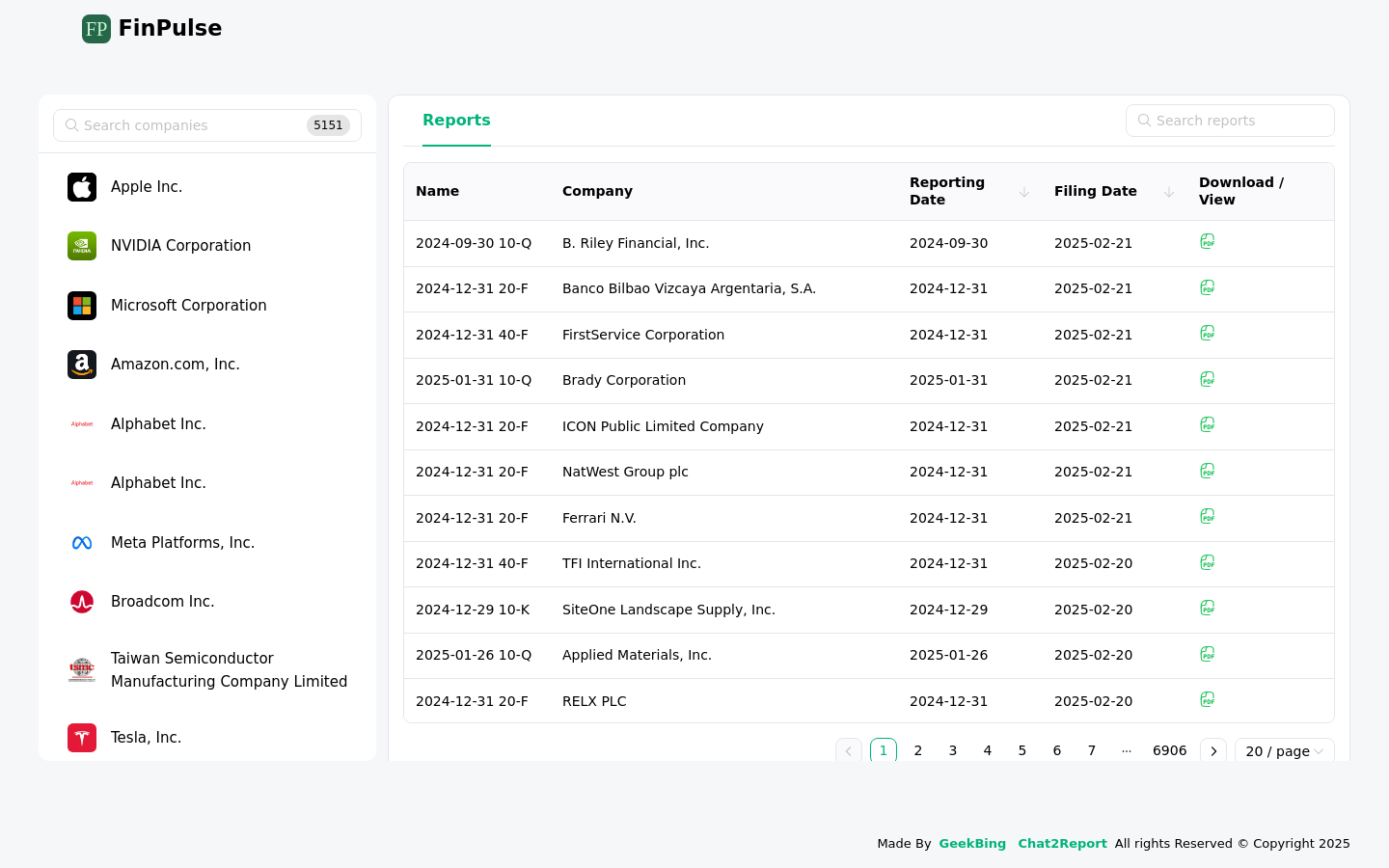Go to page 2
The image size is (1389, 868).
tap(918, 750)
